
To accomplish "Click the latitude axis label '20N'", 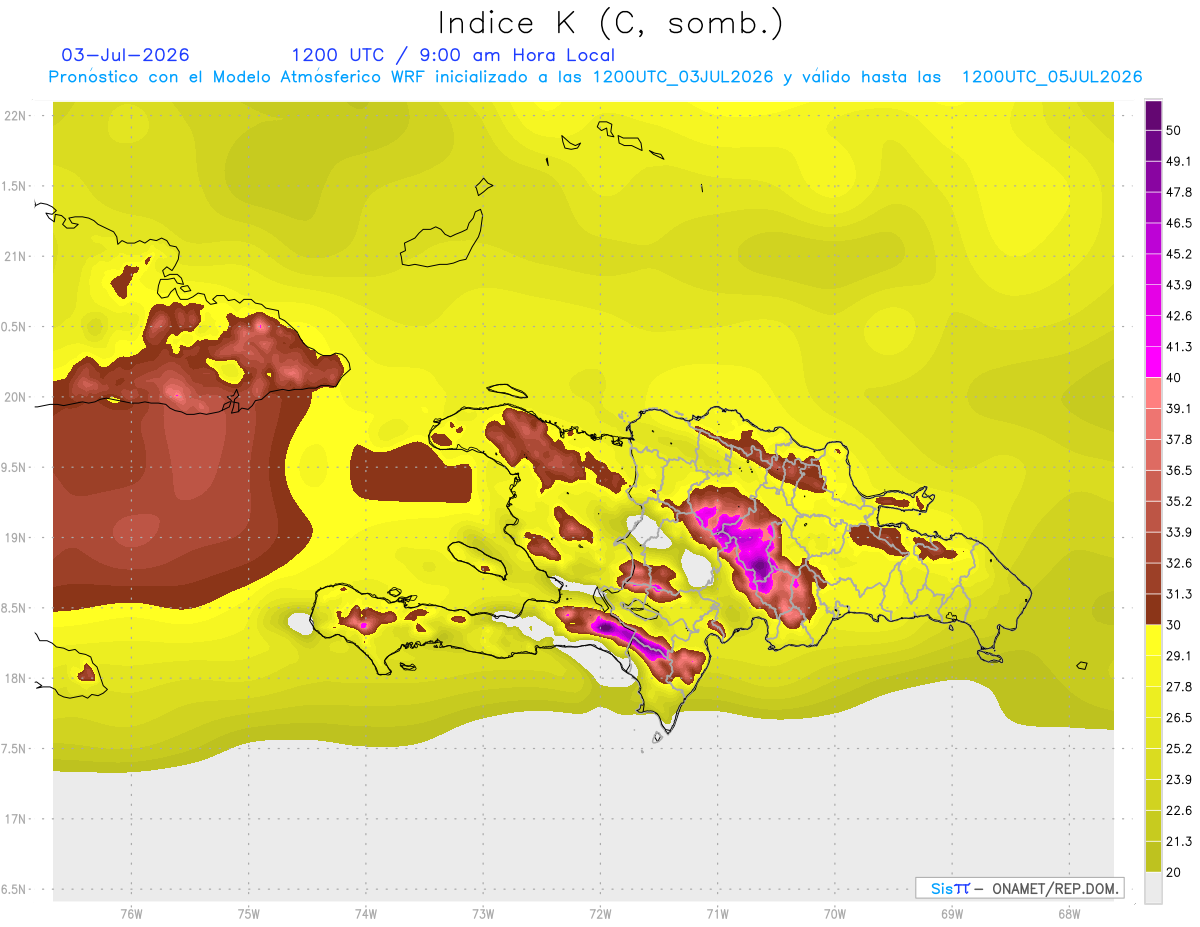I will click(17, 397).
